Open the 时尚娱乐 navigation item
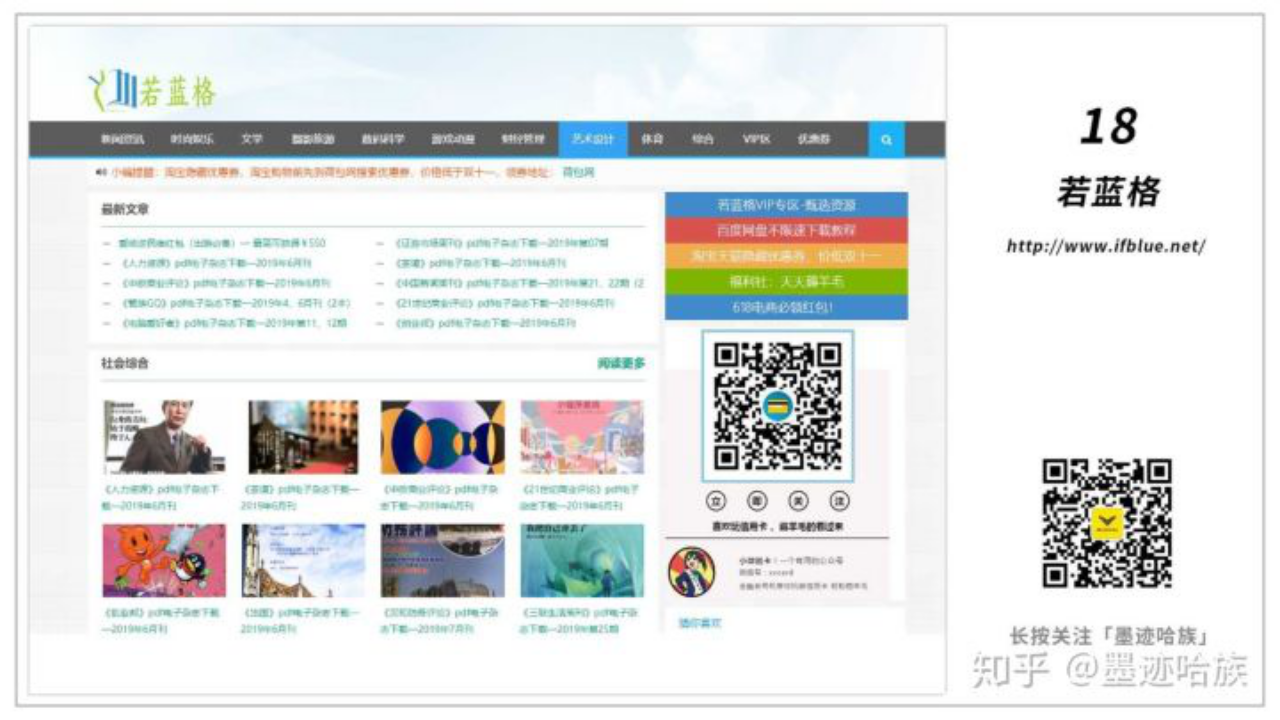The height and width of the screenshot is (720, 1280). coord(191,140)
